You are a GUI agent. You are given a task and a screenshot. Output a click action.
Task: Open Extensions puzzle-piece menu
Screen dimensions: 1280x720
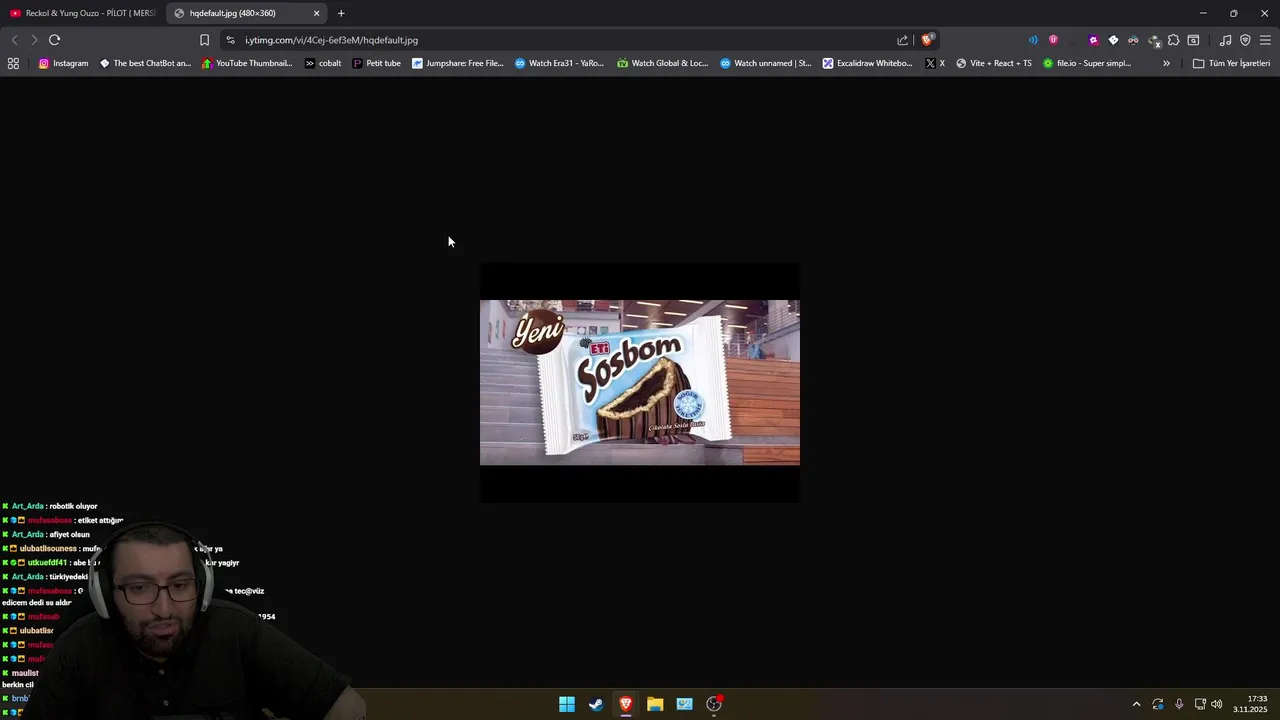(x=1174, y=40)
